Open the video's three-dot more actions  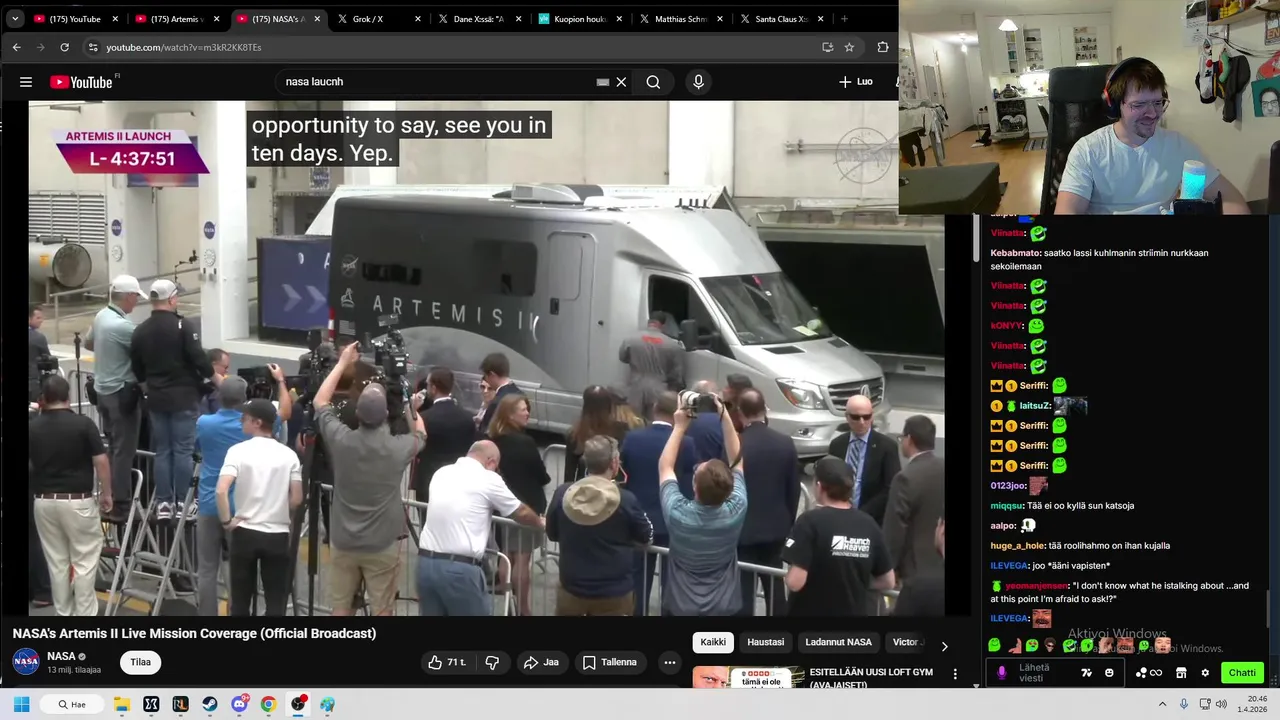[x=669, y=662]
